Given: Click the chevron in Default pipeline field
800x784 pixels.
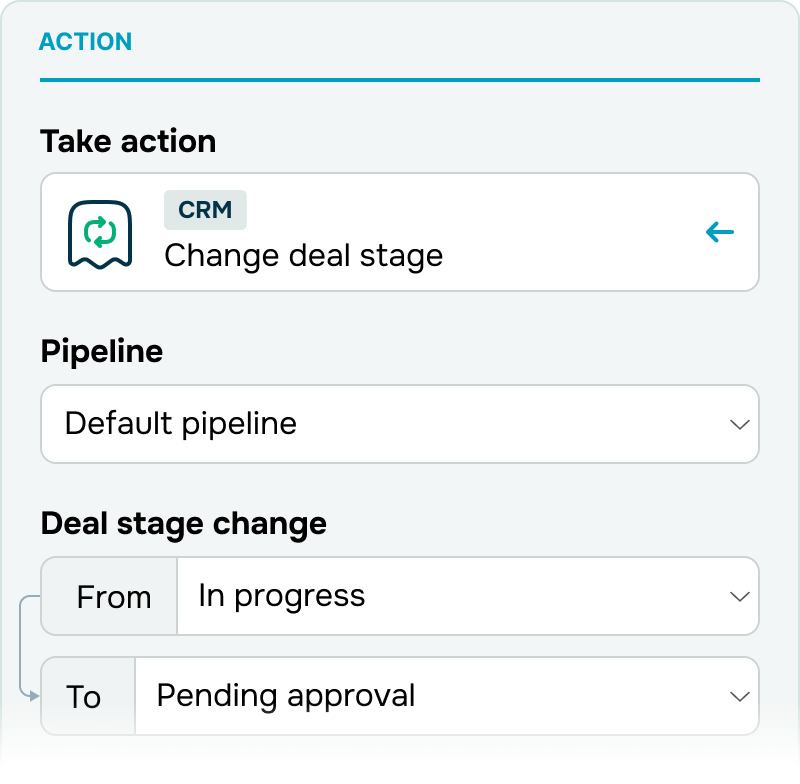Looking at the screenshot, I should coord(739,424).
